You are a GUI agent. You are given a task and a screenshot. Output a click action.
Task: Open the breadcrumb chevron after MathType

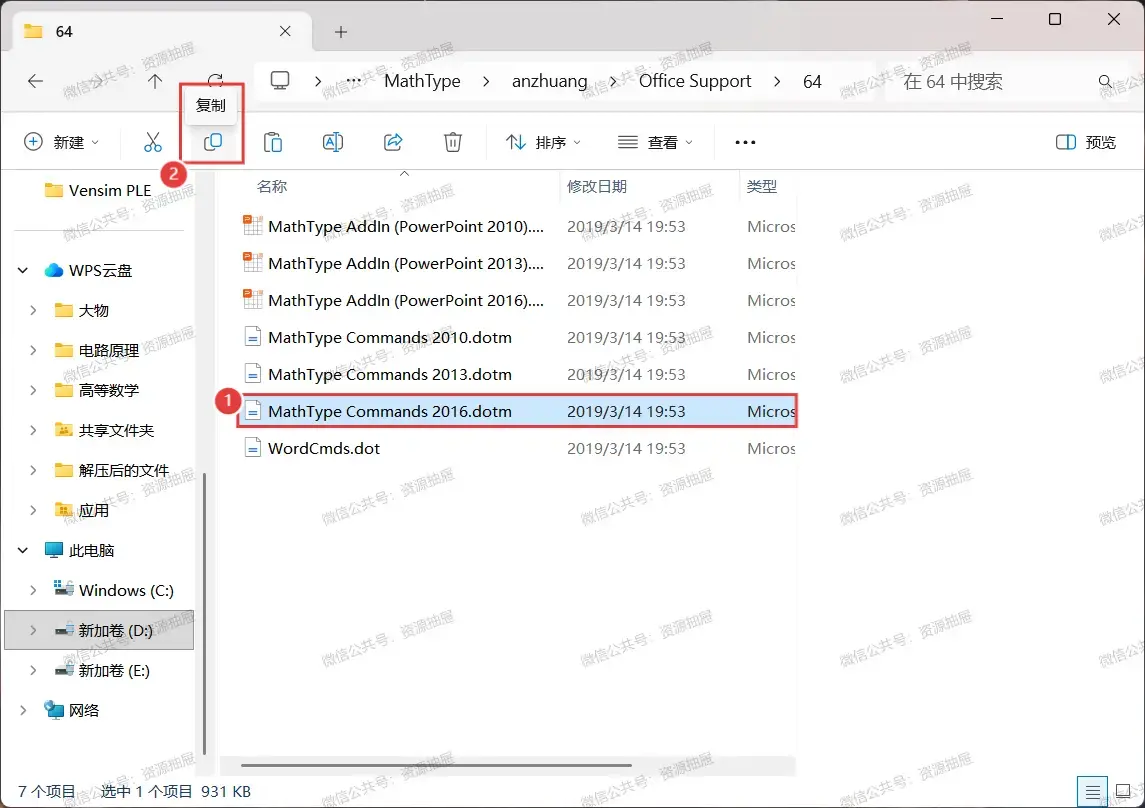[x=486, y=81]
